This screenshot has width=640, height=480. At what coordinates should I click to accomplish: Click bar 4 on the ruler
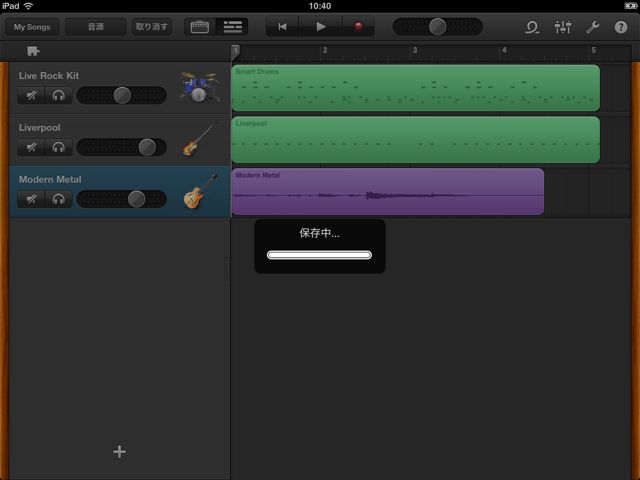coord(504,50)
